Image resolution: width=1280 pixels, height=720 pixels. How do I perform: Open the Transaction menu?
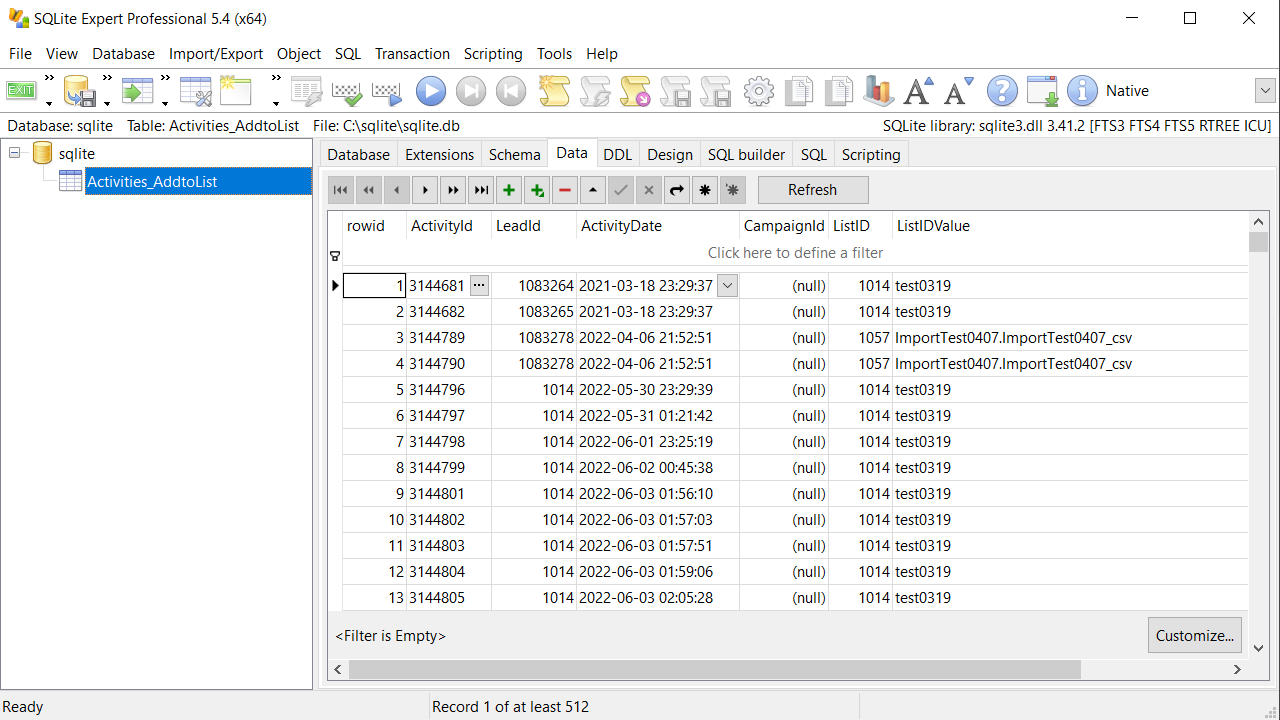pyautogui.click(x=412, y=54)
